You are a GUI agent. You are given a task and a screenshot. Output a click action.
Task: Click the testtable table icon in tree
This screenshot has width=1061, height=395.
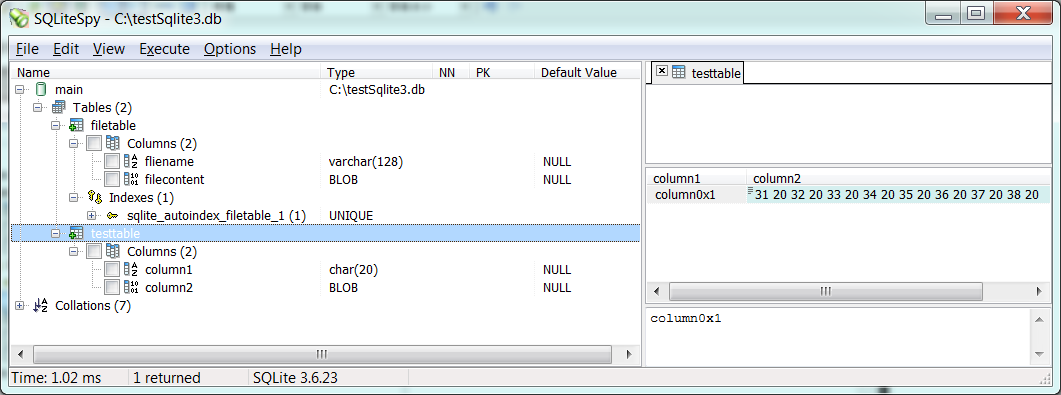point(76,233)
